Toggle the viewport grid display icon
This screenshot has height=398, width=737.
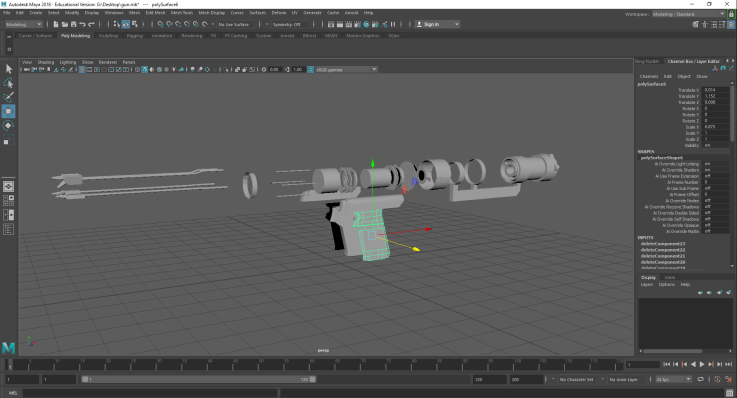pos(82,70)
